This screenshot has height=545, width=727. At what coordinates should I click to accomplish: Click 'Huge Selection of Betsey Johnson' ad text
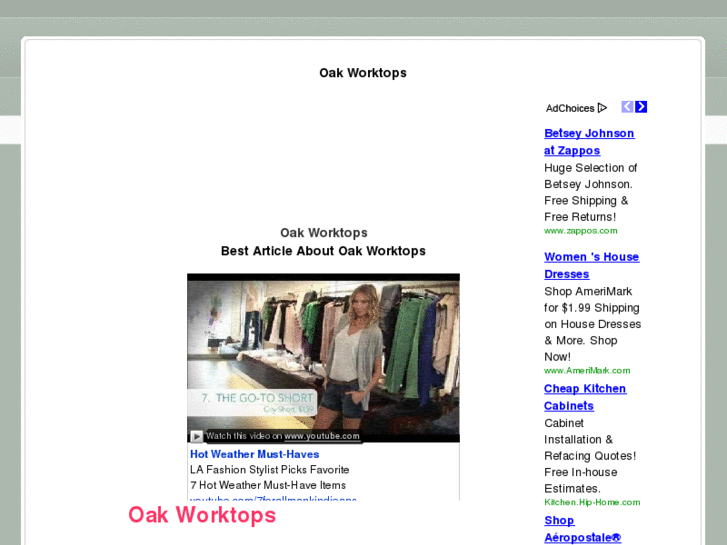coord(590,176)
